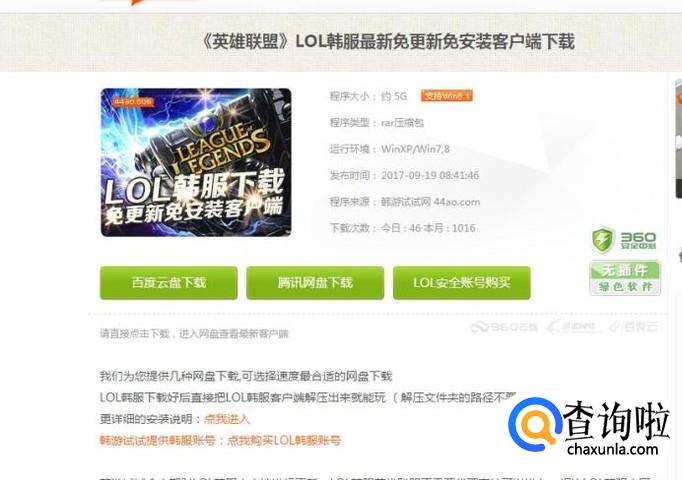This screenshot has width=682, height=480.
Task: Click the 360云盘 logo icon
Action: (x=504, y=327)
